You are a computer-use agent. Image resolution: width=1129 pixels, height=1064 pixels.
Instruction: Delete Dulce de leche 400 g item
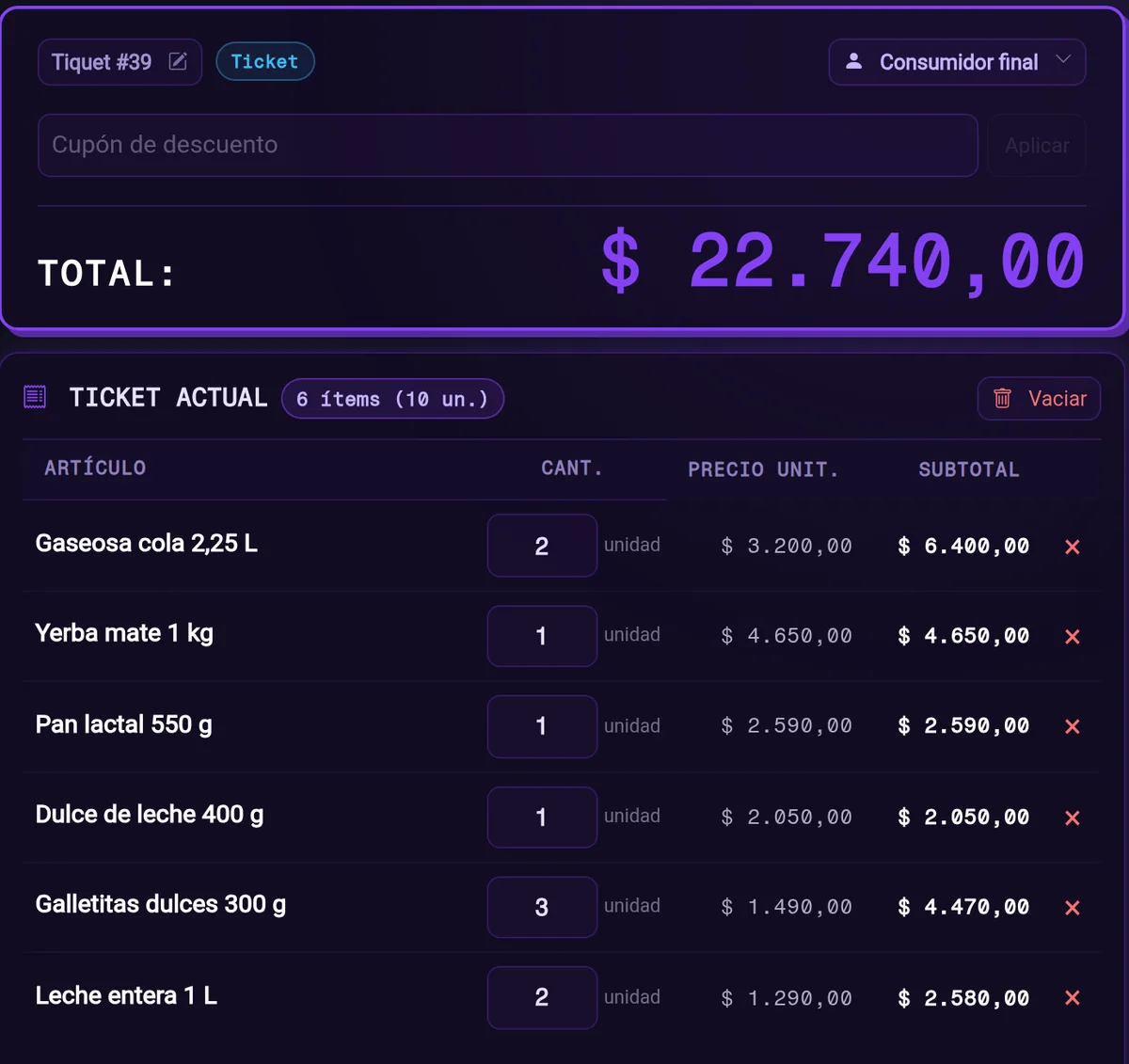pyautogui.click(x=1072, y=818)
